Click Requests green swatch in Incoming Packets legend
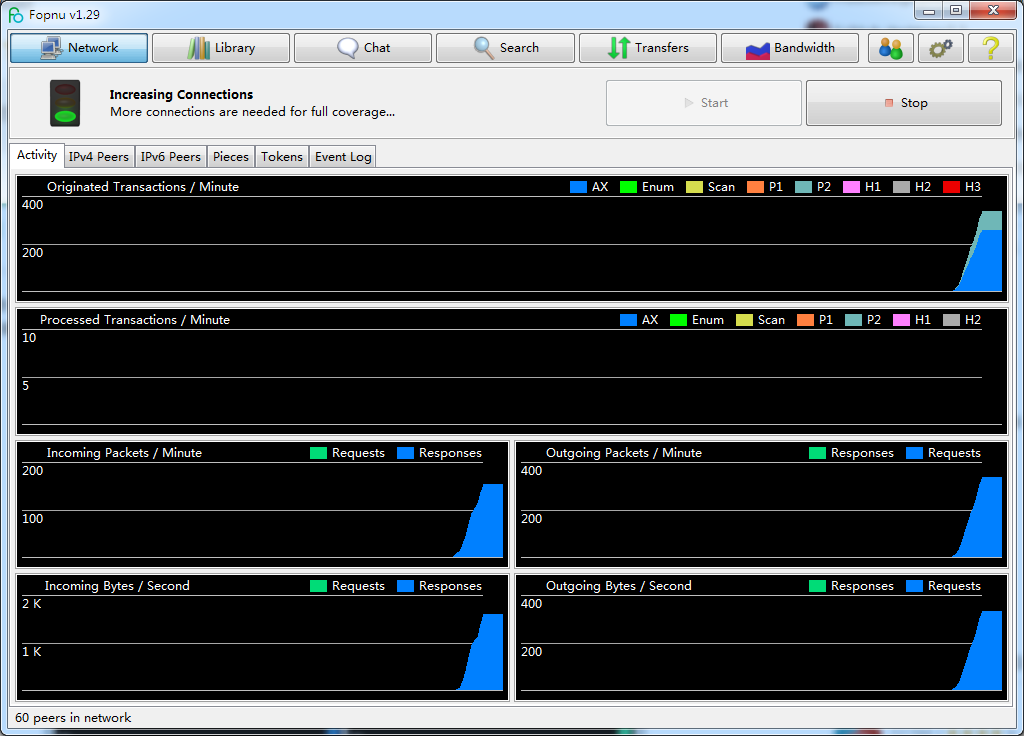Image resolution: width=1024 pixels, height=736 pixels. click(x=319, y=453)
